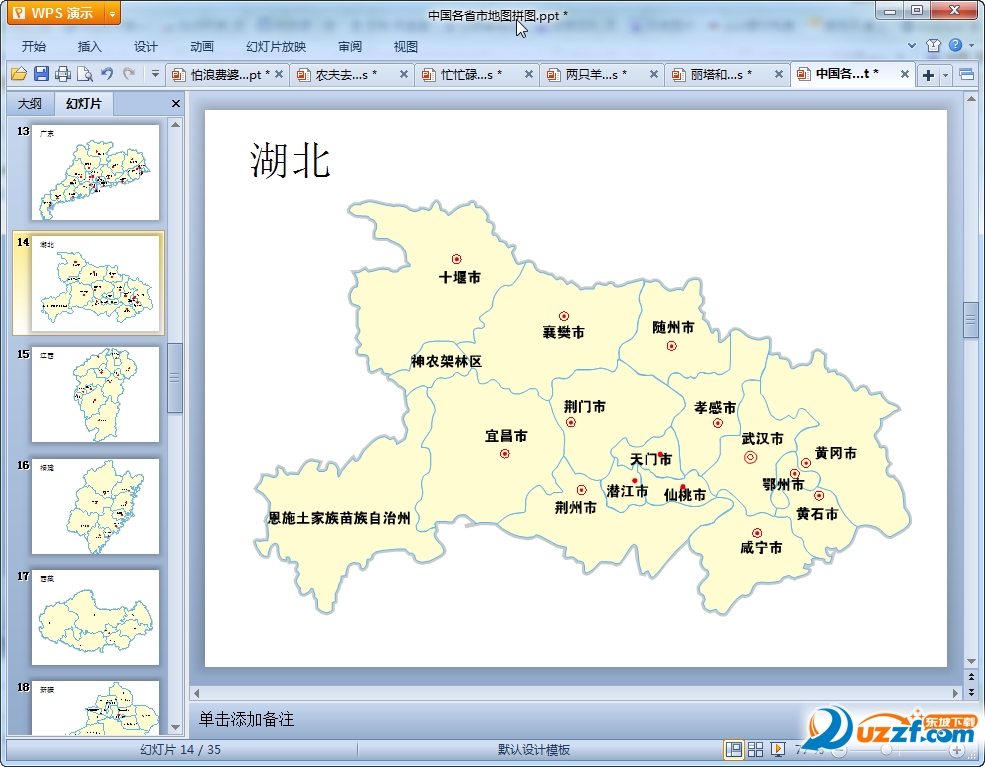Image resolution: width=985 pixels, height=767 pixels.
Task: Undo the last action
Action: pos(107,74)
